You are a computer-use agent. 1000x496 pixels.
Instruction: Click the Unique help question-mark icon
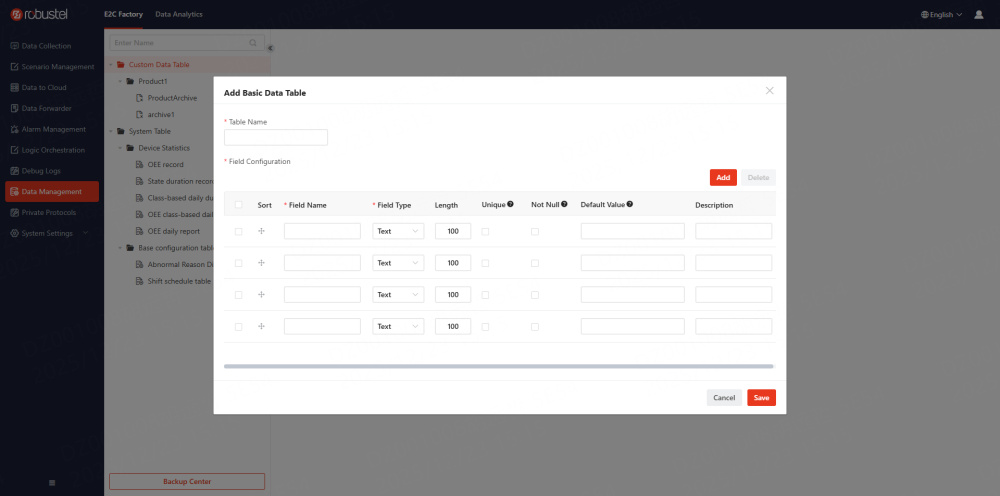pyautogui.click(x=510, y=205)
